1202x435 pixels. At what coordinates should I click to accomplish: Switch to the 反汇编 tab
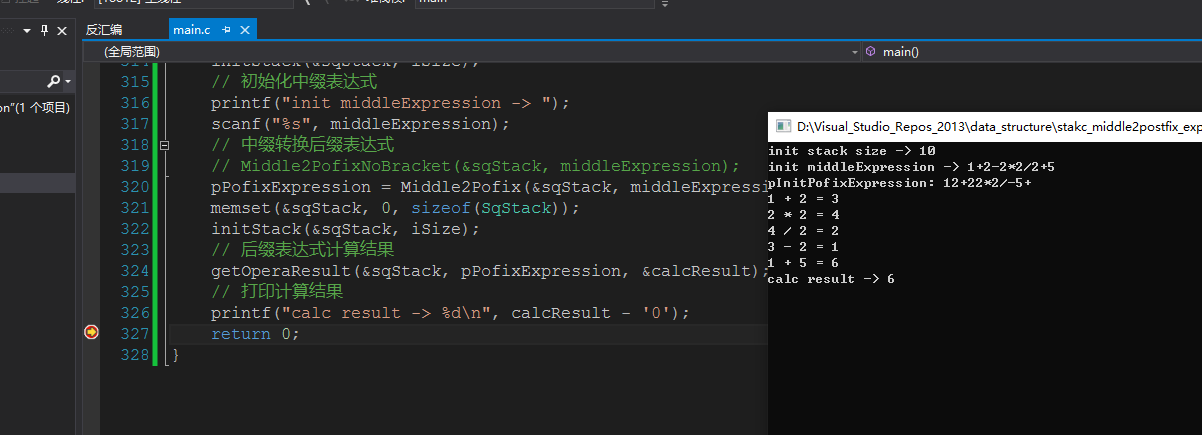point(104,30)
